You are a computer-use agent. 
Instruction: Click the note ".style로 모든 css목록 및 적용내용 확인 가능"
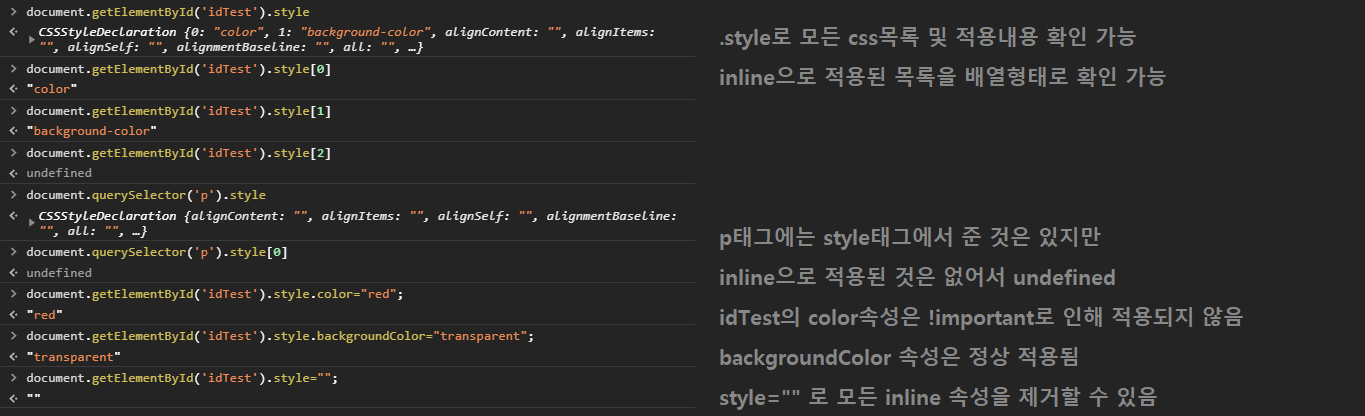click(x=927, y=39)
